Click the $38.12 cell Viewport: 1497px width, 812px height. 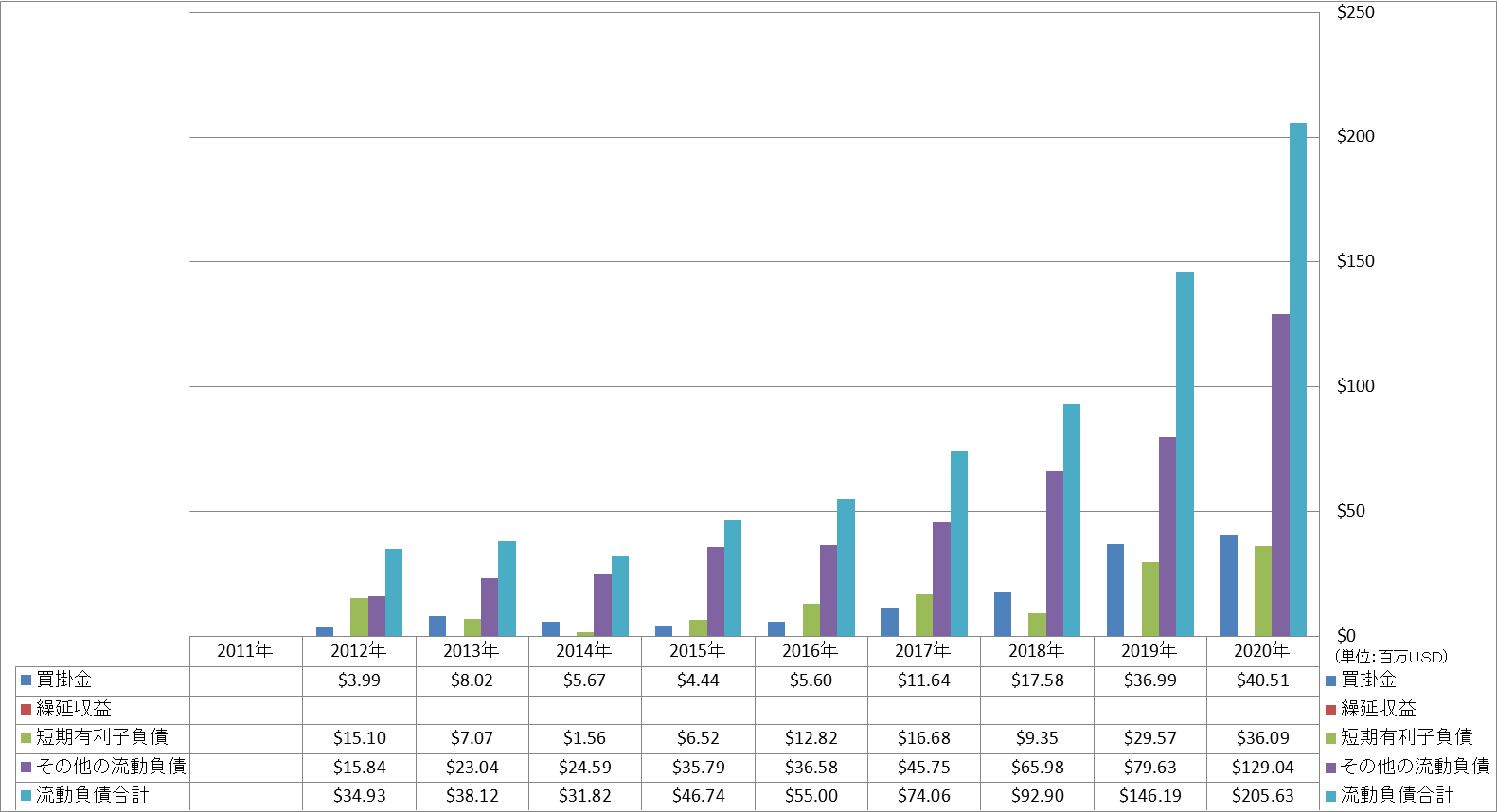[472, 796]
